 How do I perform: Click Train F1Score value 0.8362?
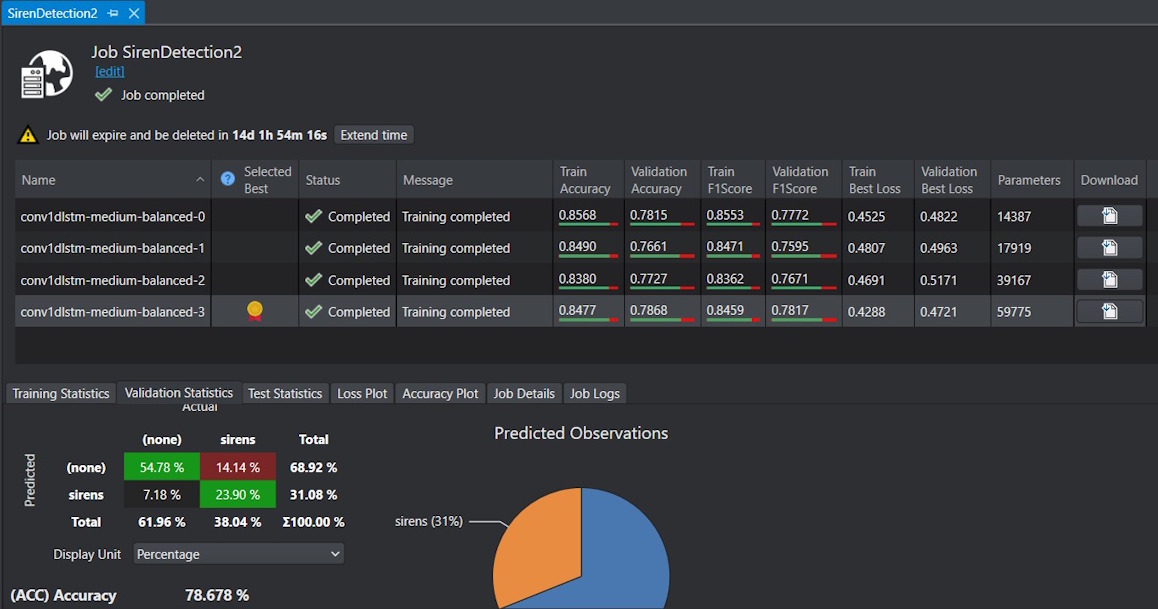(724, 278)
